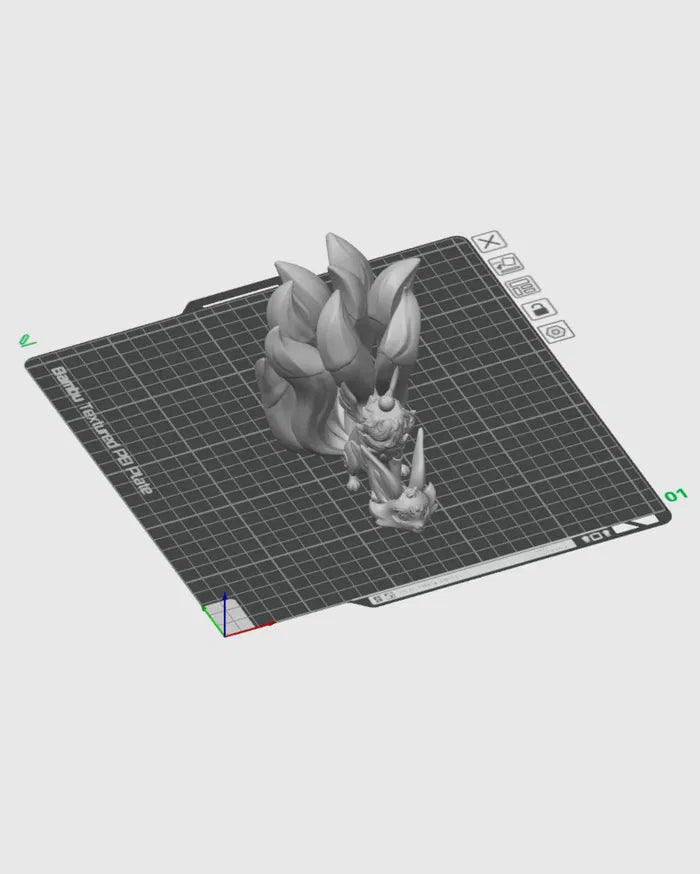Select the green plate number 01 label
The height and width of the screenshot is (874, 700).
676,495
